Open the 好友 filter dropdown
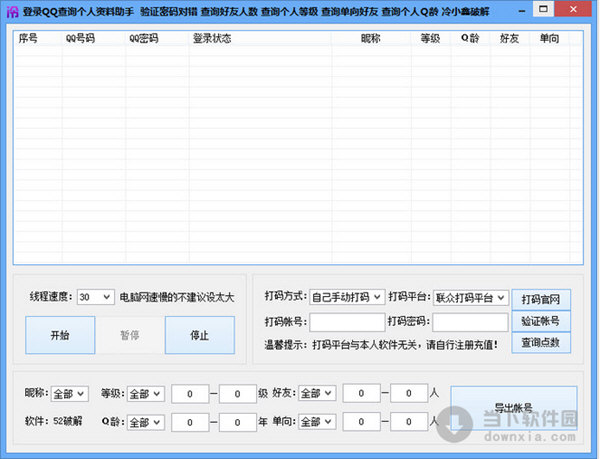This screenshot has height=459, width=600. (x=317, y=393)
